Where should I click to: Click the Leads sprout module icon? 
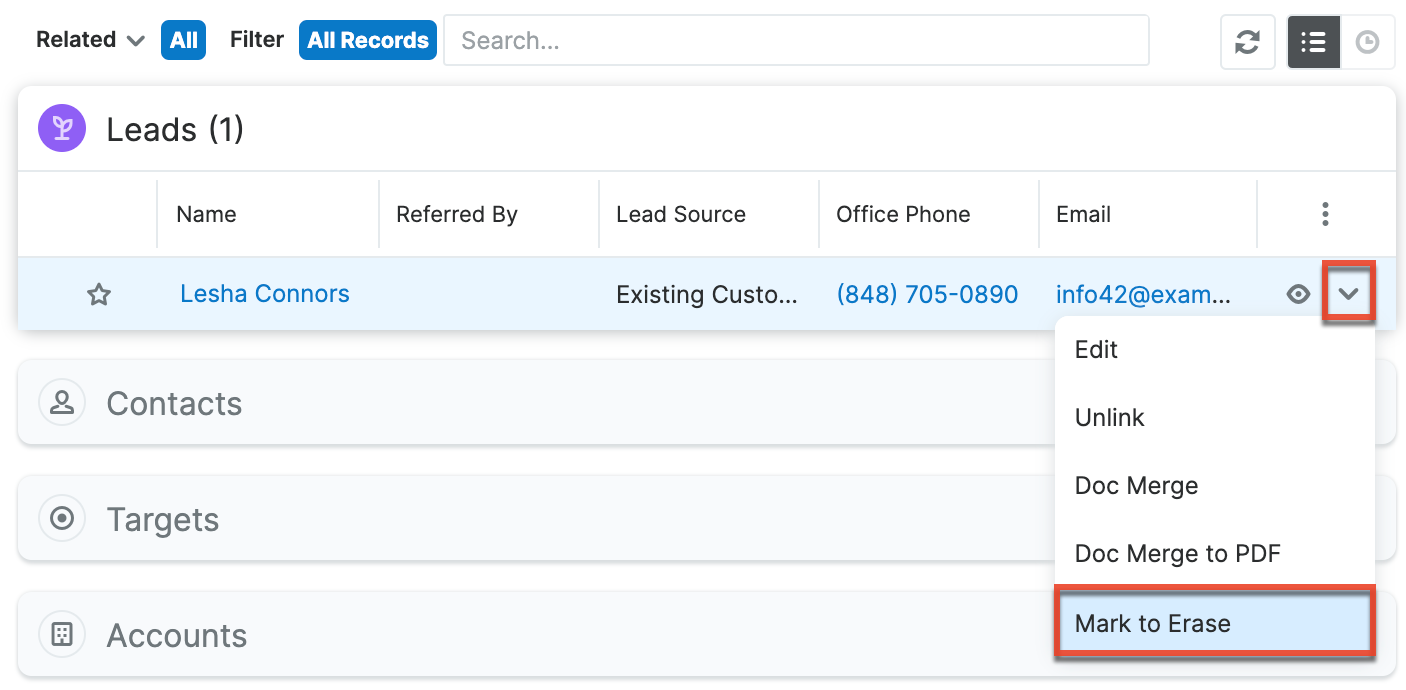click(62, 129)
